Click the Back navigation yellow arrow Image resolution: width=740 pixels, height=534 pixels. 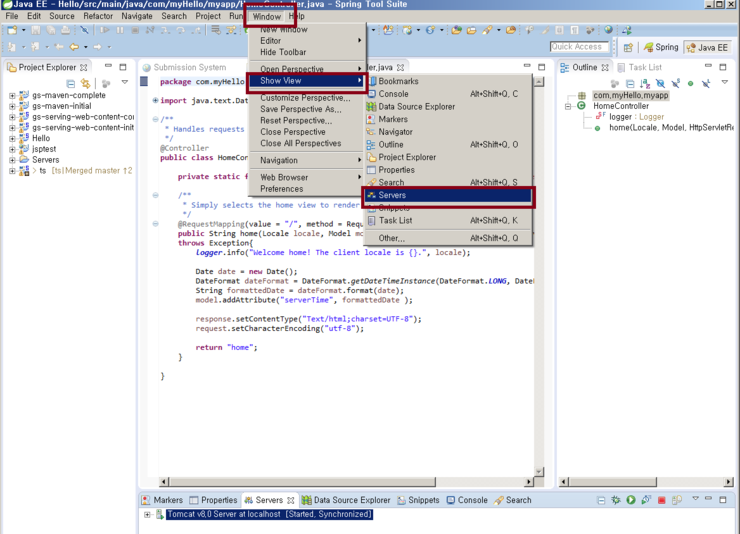(74, 47)
